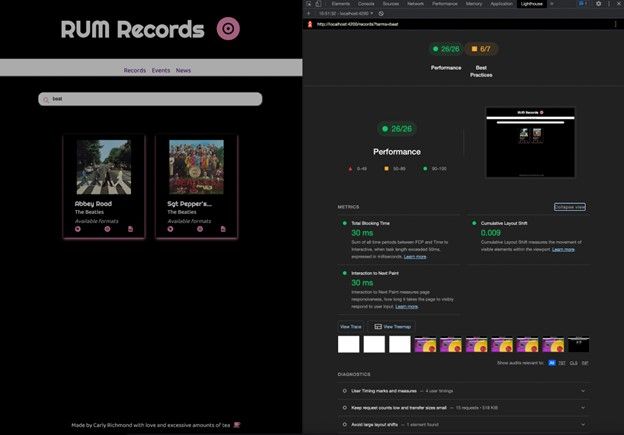This screenshot has width=624, height=435.
Task: Select the INP audits filter
Action: coord(585,363)
